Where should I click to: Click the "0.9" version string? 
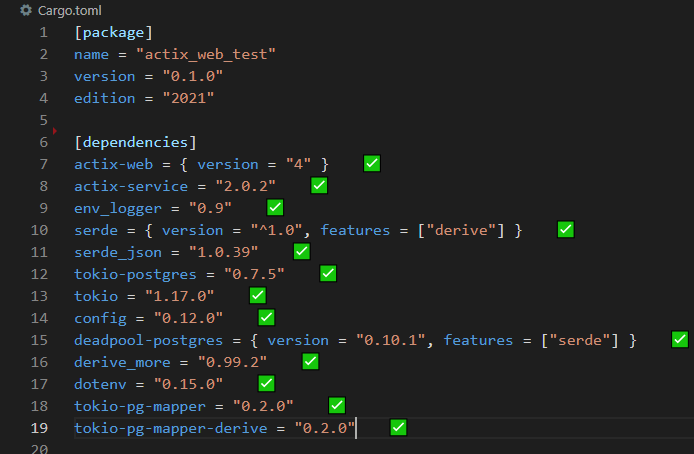coord(210,208)
